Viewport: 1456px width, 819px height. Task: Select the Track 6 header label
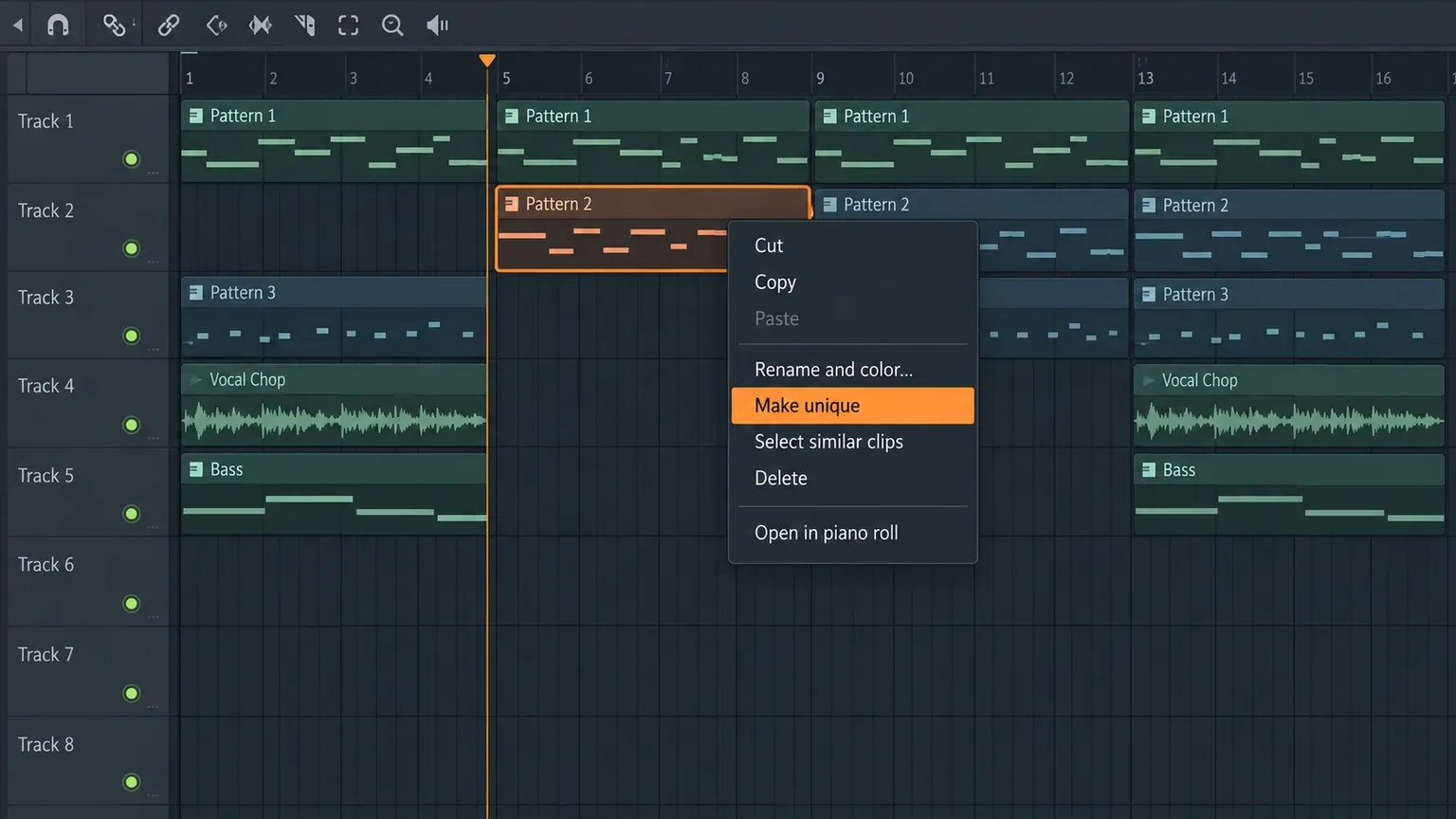45,565
